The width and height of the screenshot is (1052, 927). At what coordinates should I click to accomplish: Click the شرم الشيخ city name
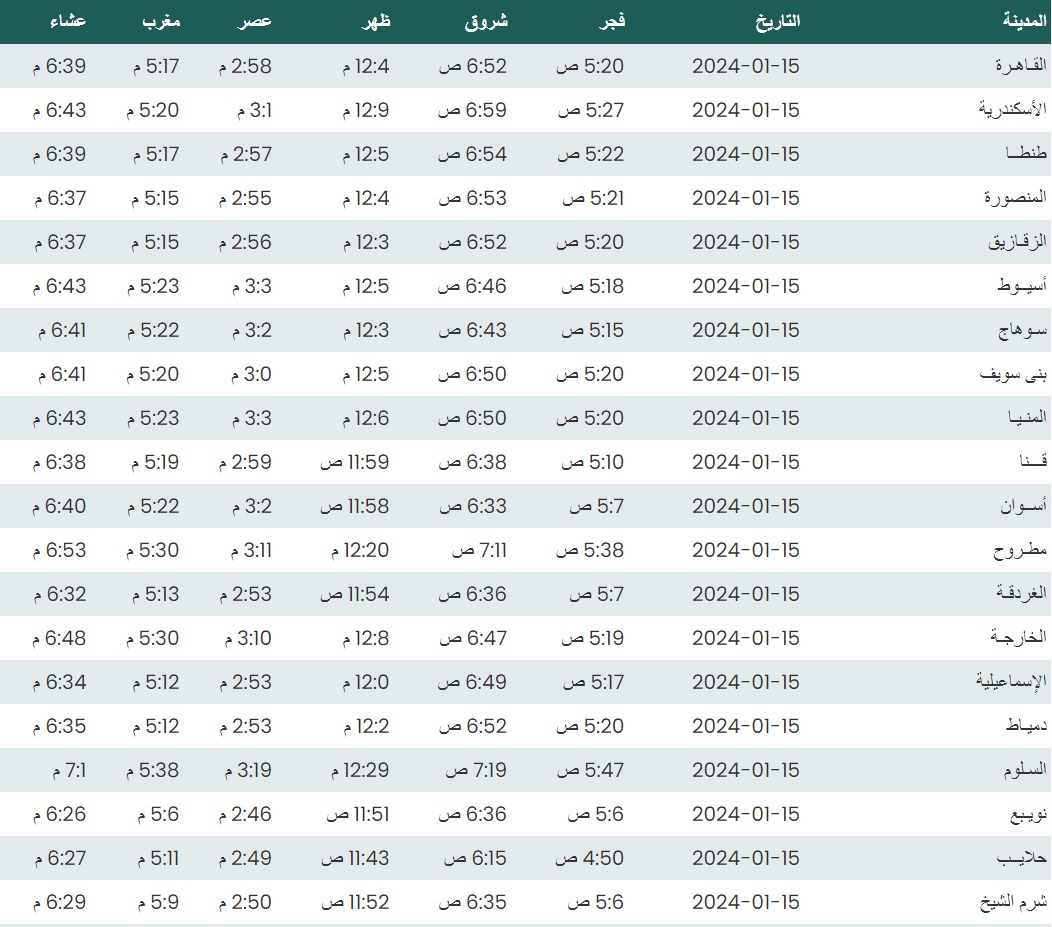(x=1014, y=902)
